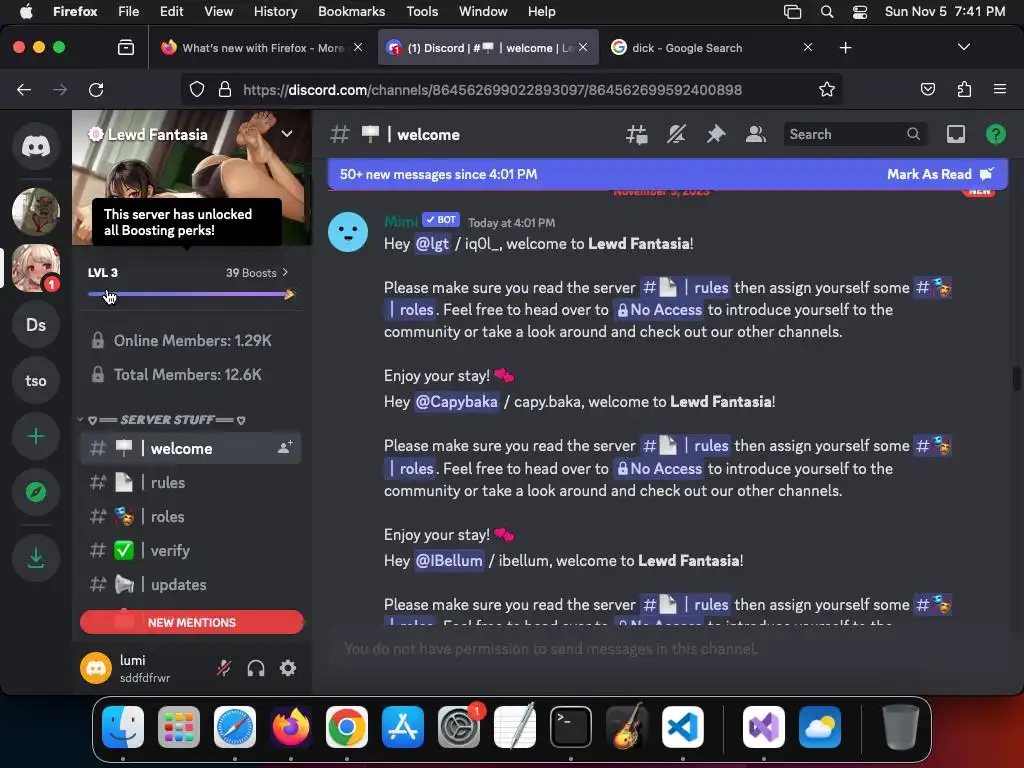Switch to What's new with Firefox tab

[x=261, y=48]
